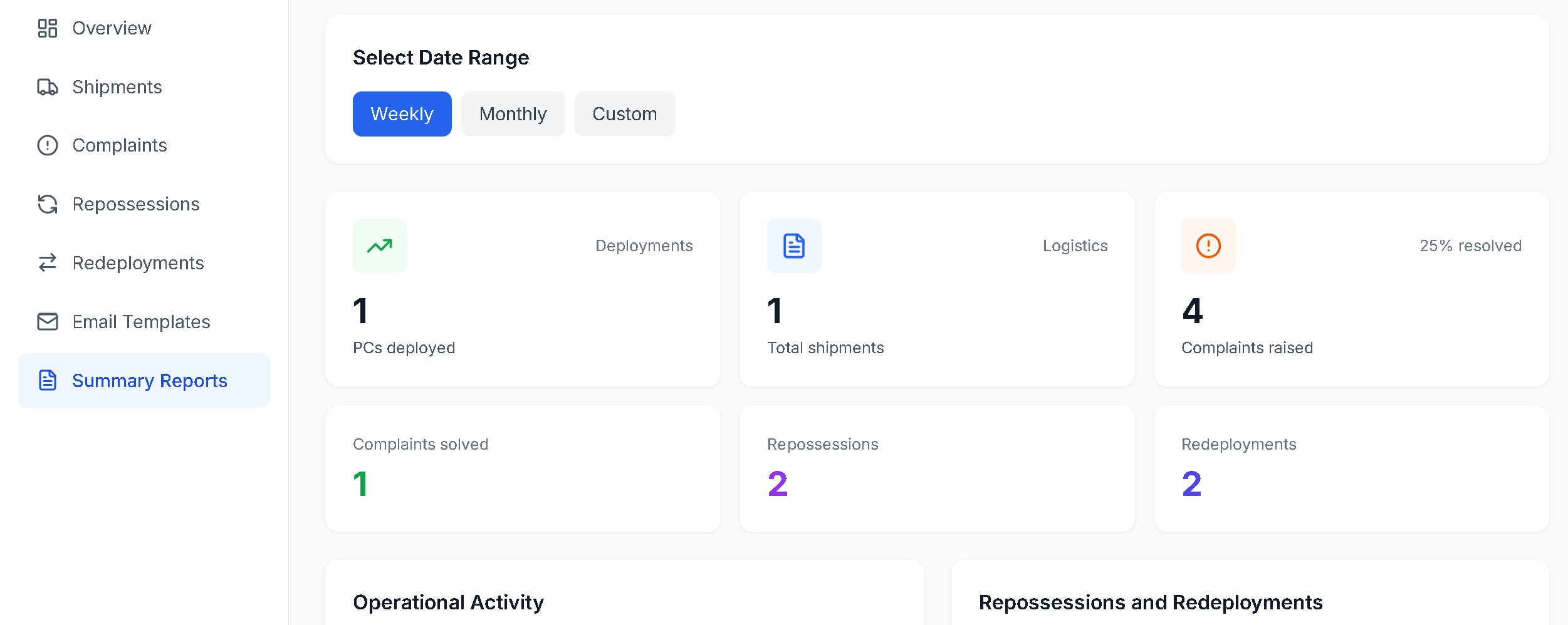Click the green trending-up Deployments icon
Viewport: 1568px width, 625px height.
click(380, 246)
